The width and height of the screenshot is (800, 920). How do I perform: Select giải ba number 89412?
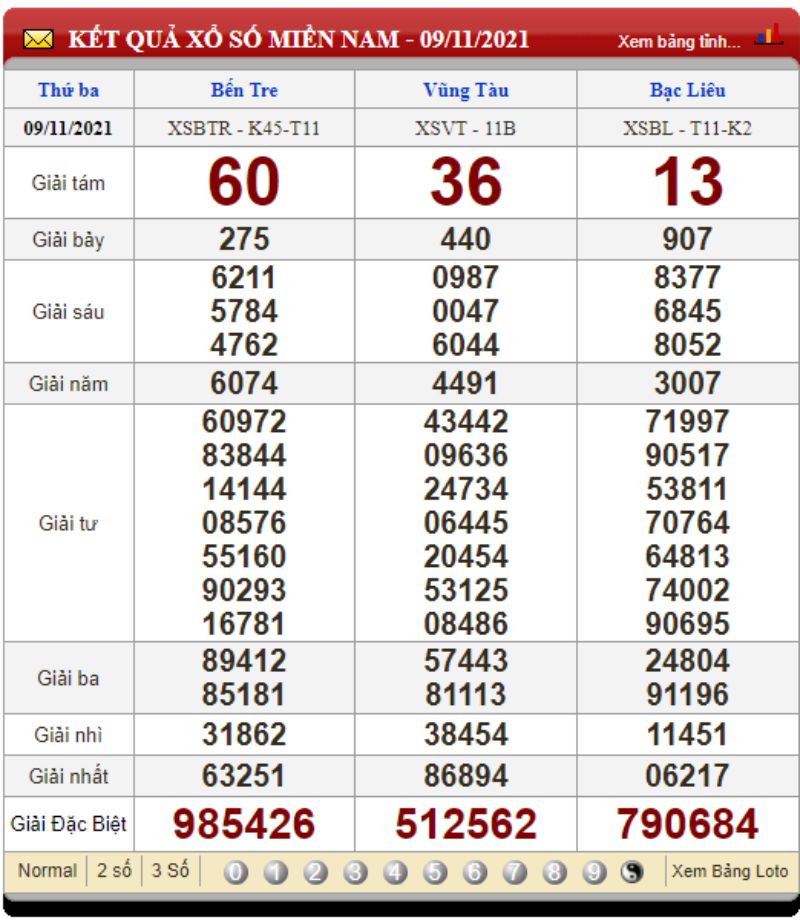(x=244, y=661)
